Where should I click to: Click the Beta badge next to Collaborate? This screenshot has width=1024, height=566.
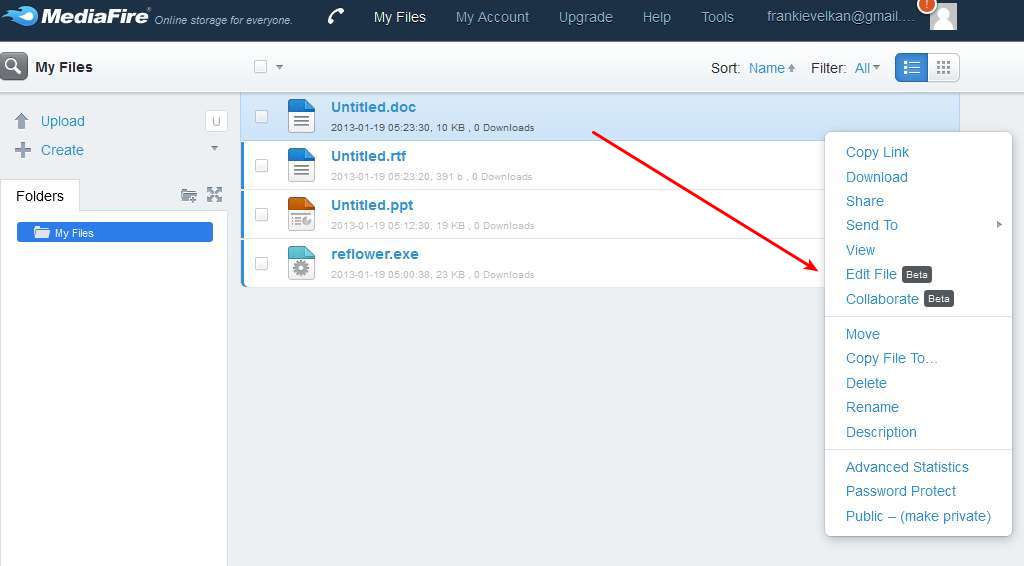[x=938, y=299]
